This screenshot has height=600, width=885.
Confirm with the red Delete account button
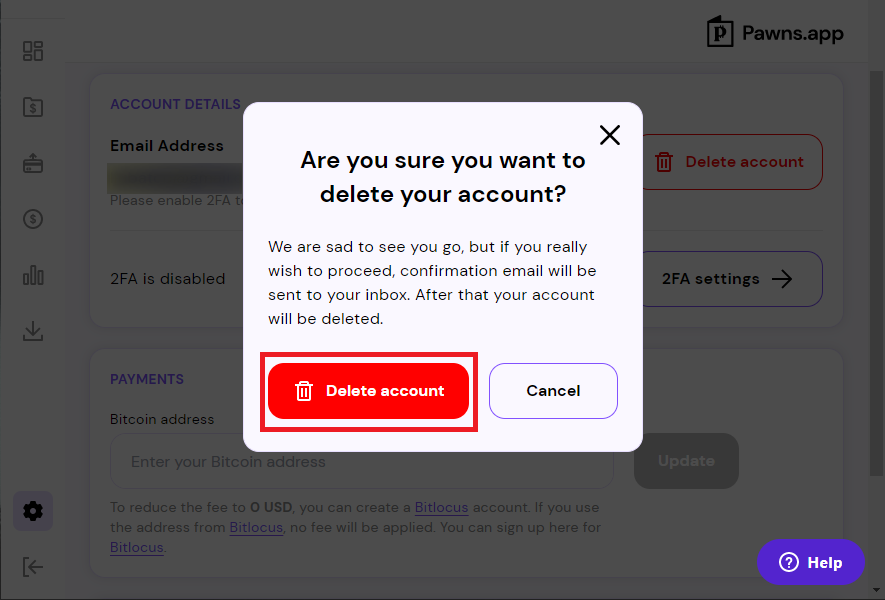(x=369, y=391)
